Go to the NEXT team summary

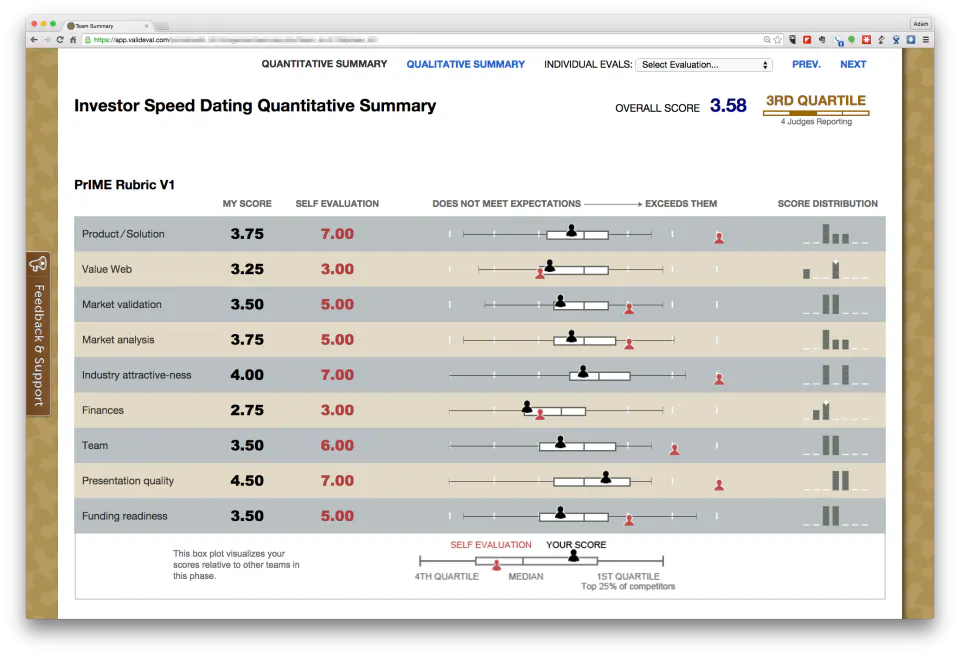pos(853,64)
